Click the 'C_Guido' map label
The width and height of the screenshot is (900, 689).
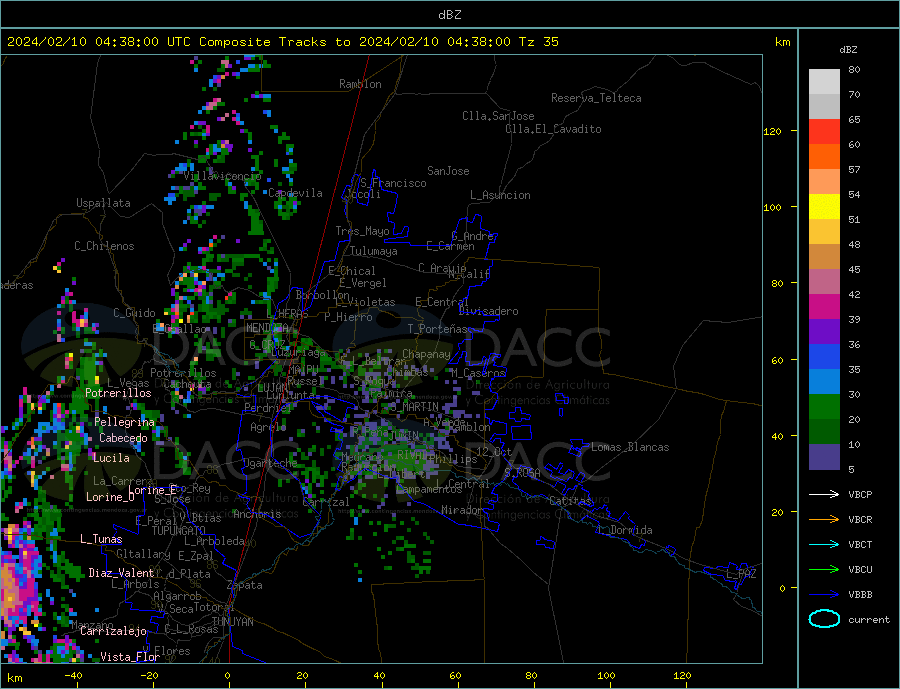pyautogui.click(x=134, y=313)
